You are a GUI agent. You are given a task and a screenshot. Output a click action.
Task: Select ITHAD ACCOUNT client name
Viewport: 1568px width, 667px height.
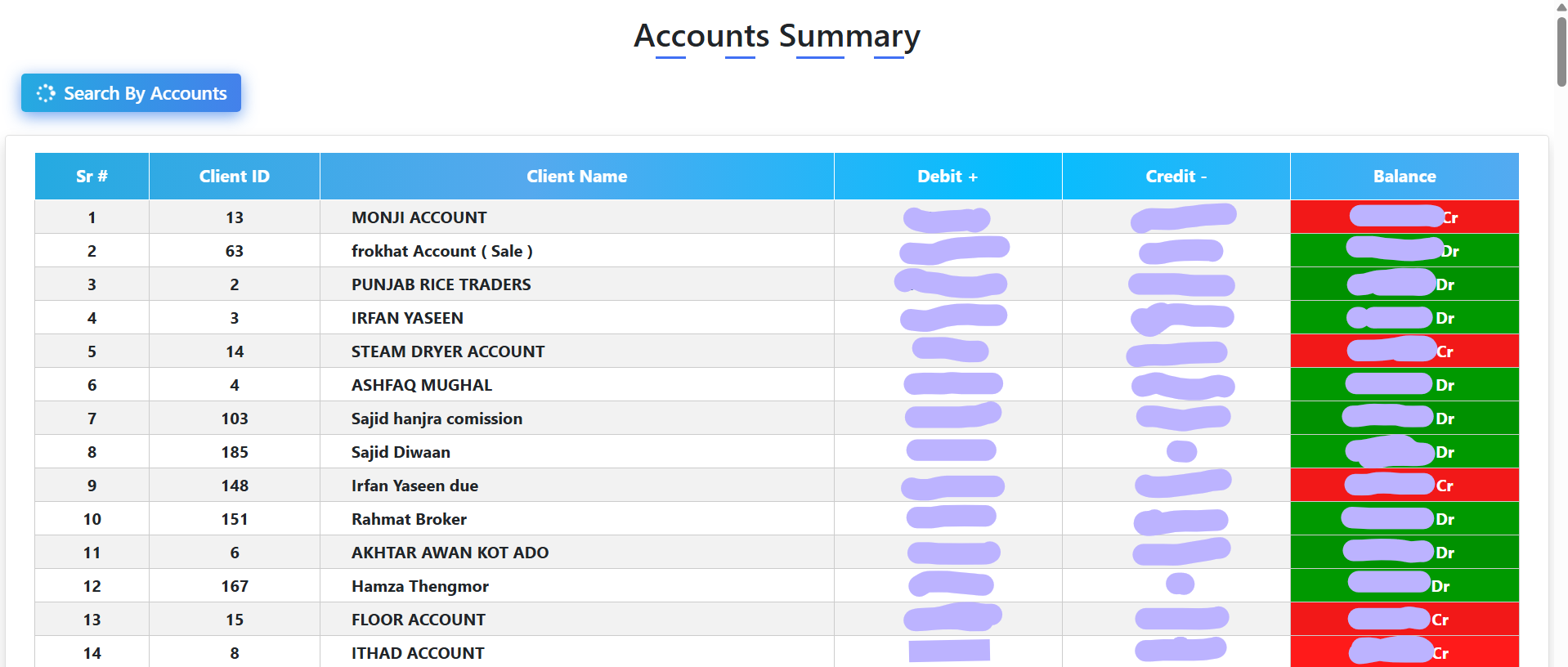(x=418, y=653)
